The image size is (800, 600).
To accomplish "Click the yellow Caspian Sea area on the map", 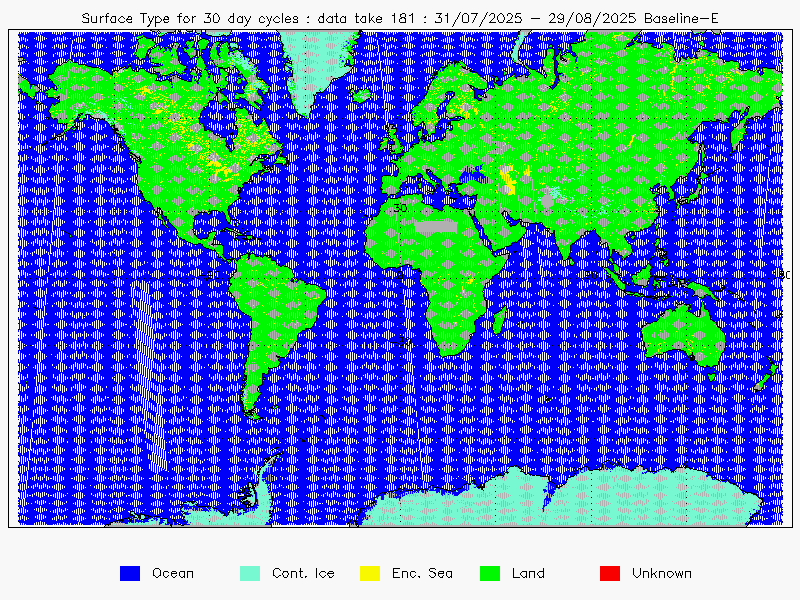I will (510, 178).
